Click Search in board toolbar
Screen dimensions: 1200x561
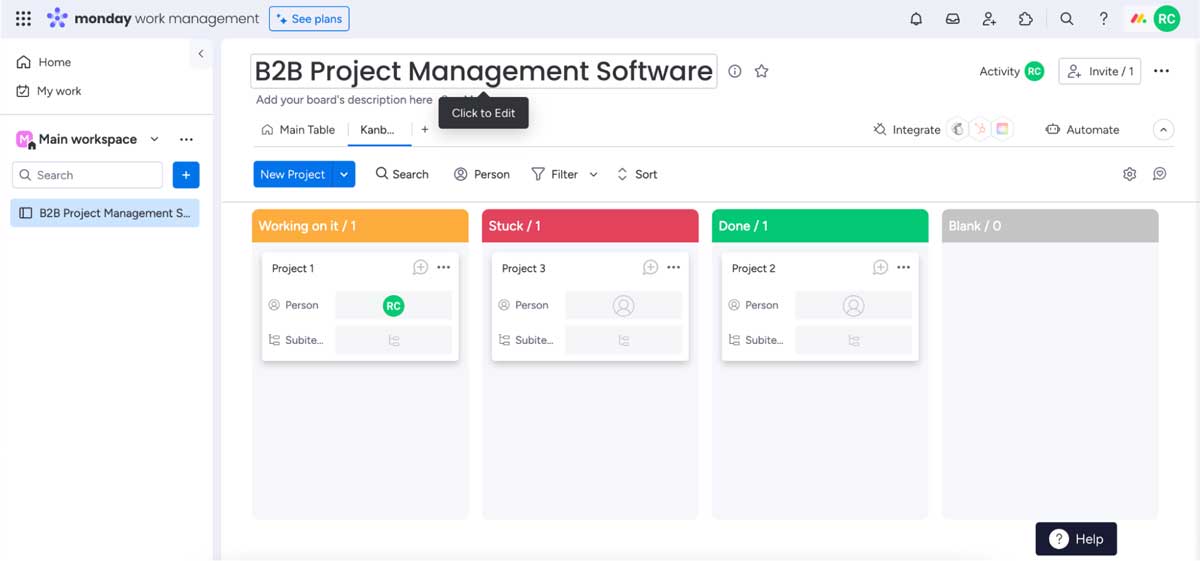pyautogui.click(x=402, y=174)
